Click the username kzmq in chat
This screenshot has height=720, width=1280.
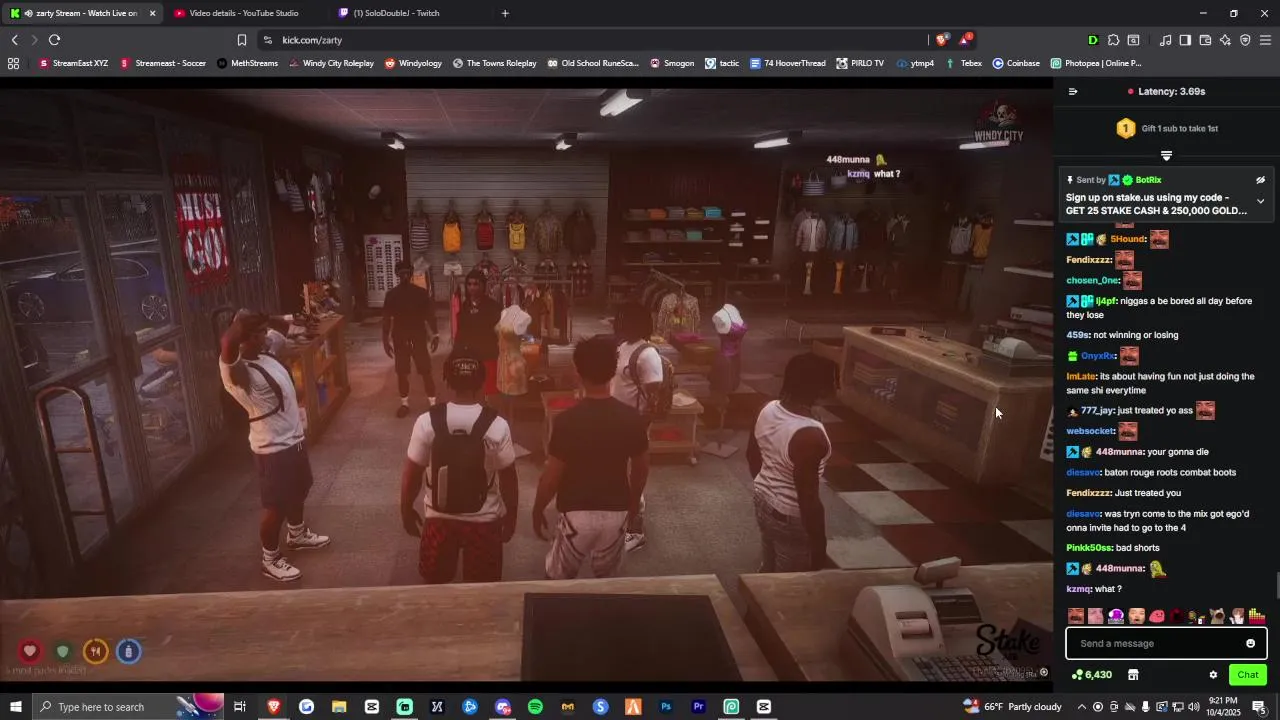tap(1078, 589)
